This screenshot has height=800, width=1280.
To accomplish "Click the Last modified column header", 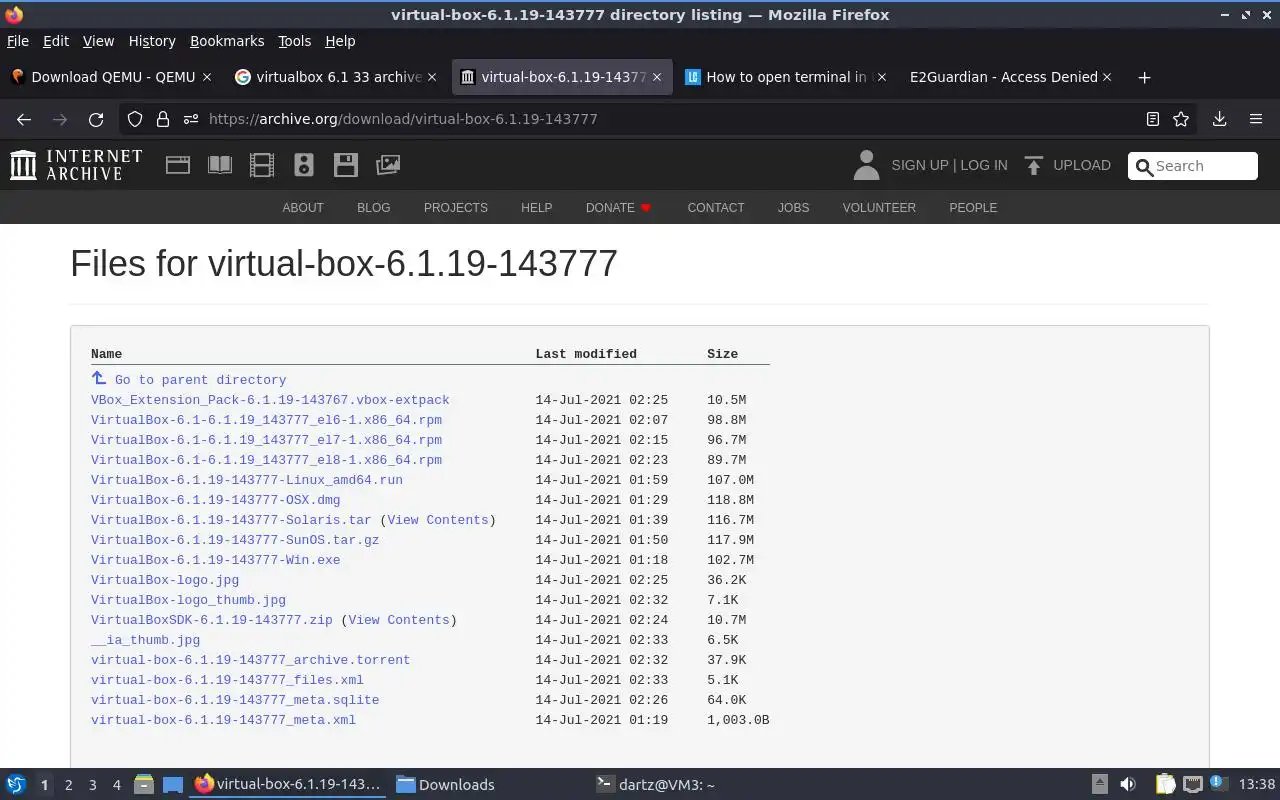I will coord(586,354).
